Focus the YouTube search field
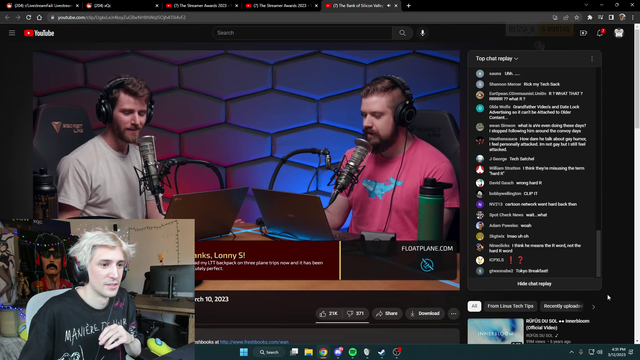Image resolution: width=640 pixels, height=360 pixels. tap(302, 33)
